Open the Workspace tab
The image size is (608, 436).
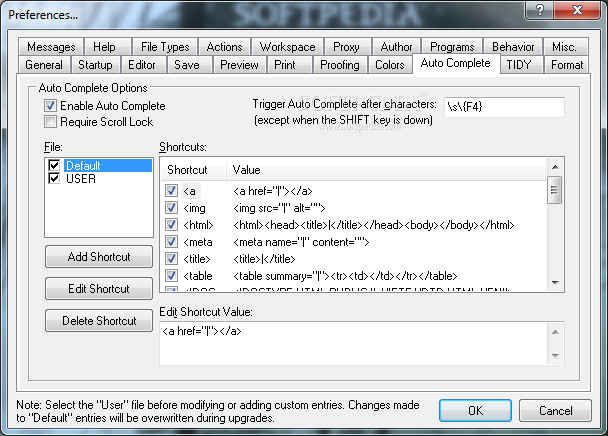pyautogui.click(x=287, y=47)
